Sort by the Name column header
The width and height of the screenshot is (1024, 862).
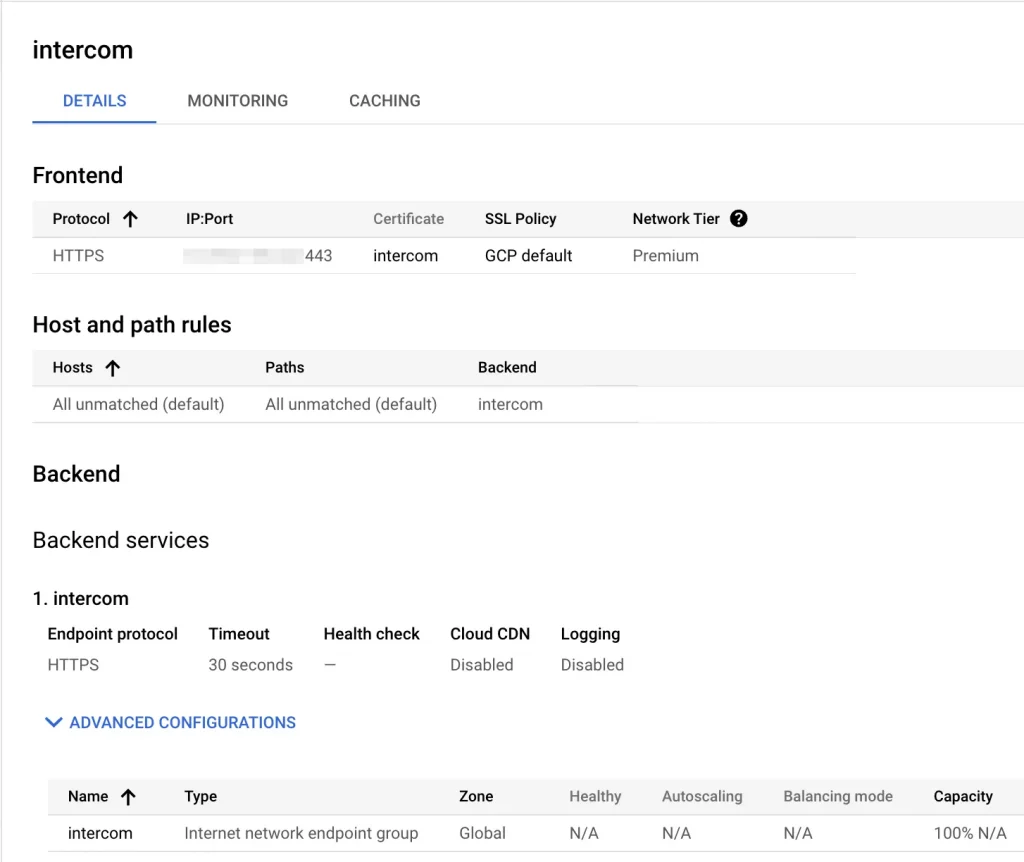(88, 797)
